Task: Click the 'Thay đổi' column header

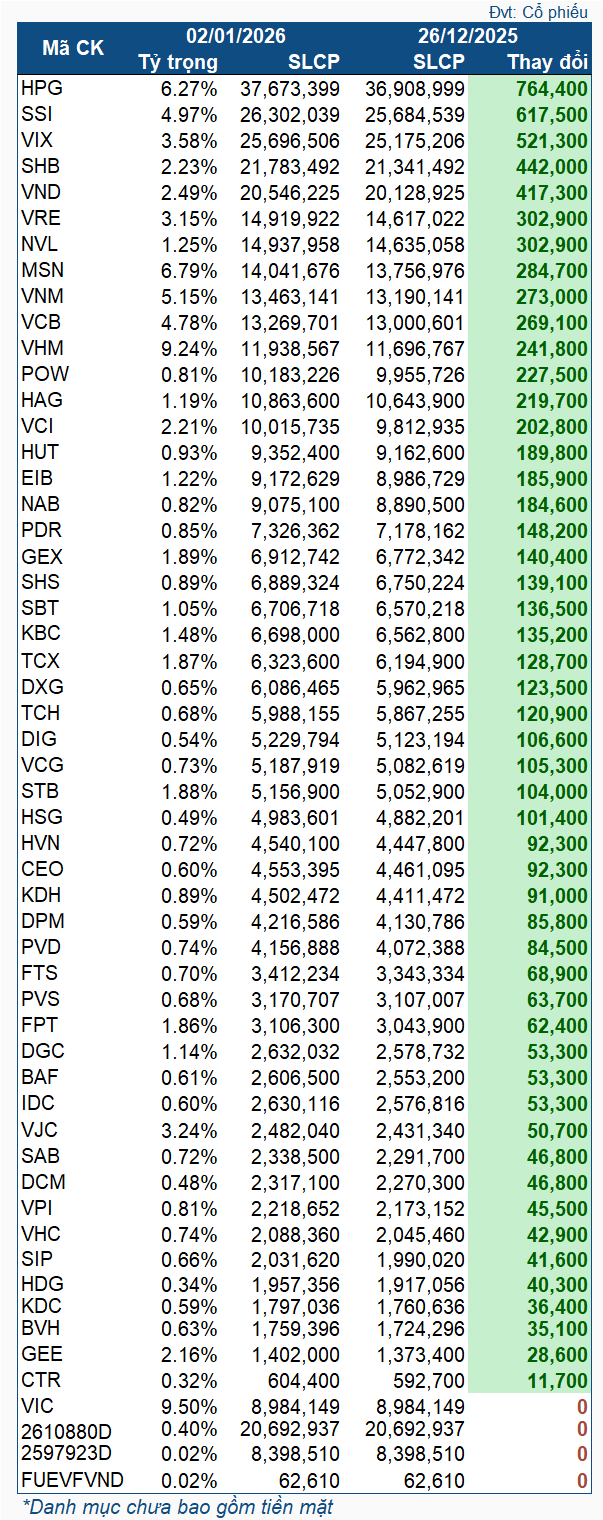Action: pyautogui.click(x=547, y=62)
